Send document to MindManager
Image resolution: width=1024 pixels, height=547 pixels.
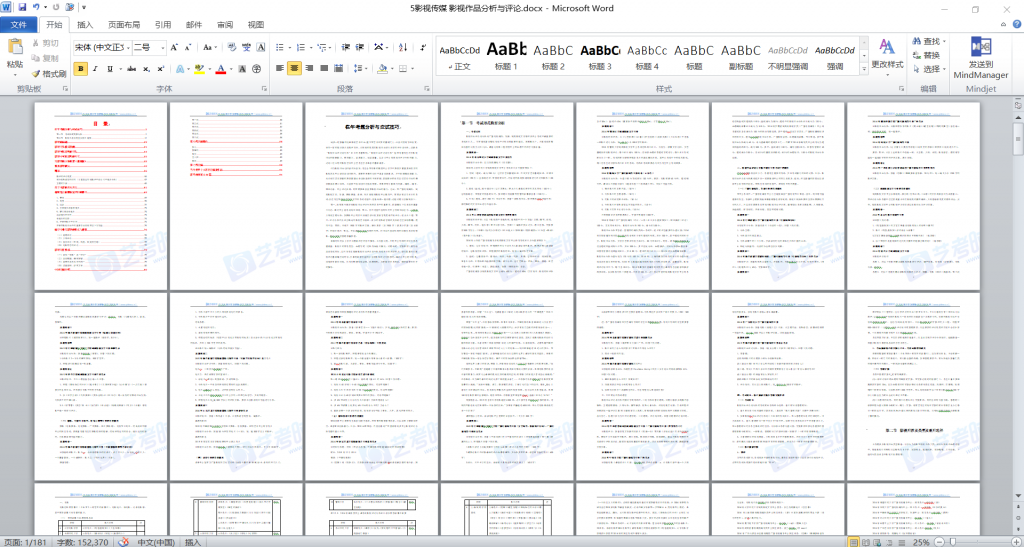click(980, 58)
